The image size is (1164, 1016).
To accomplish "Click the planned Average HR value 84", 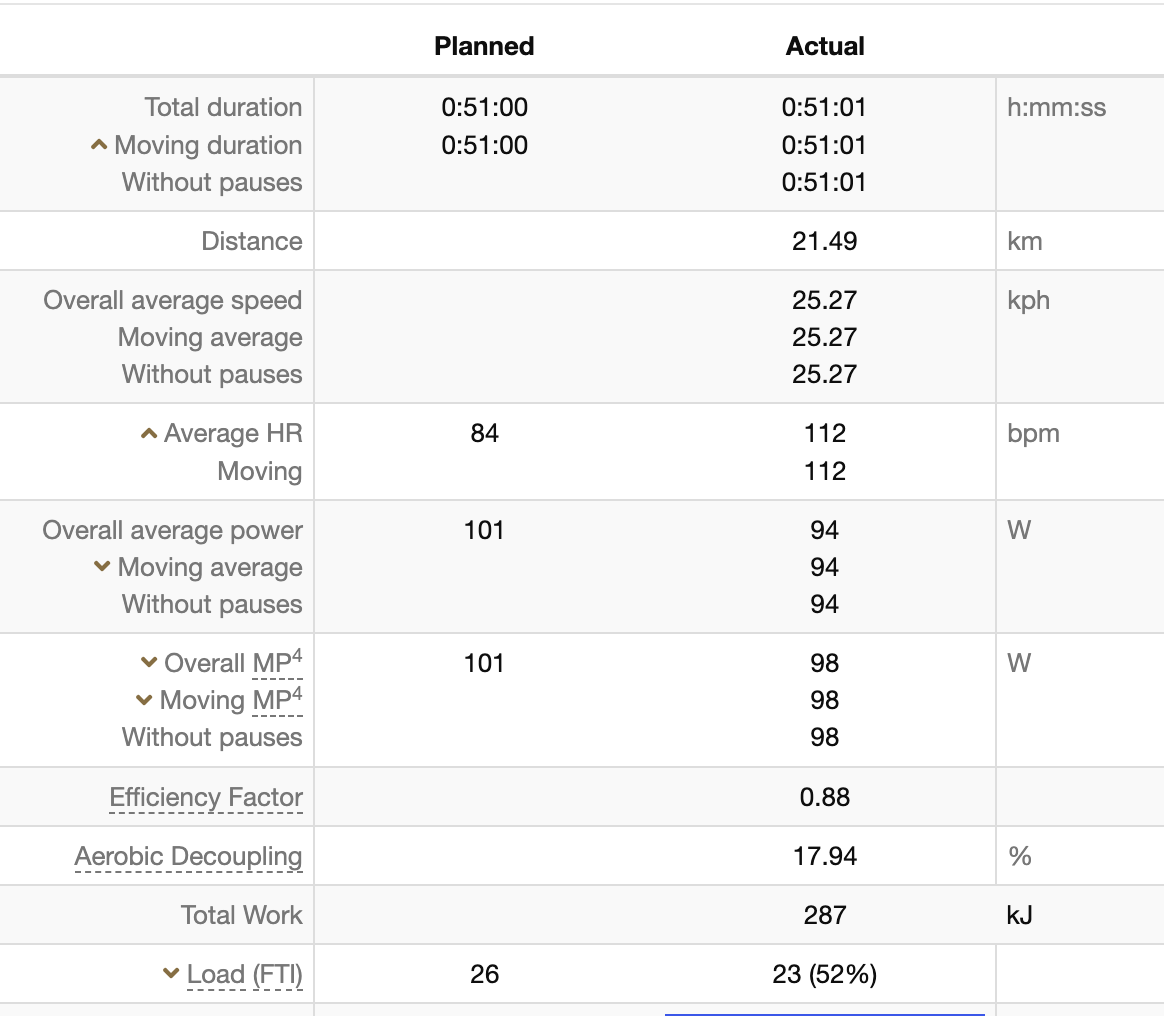I will coord(484,433).
